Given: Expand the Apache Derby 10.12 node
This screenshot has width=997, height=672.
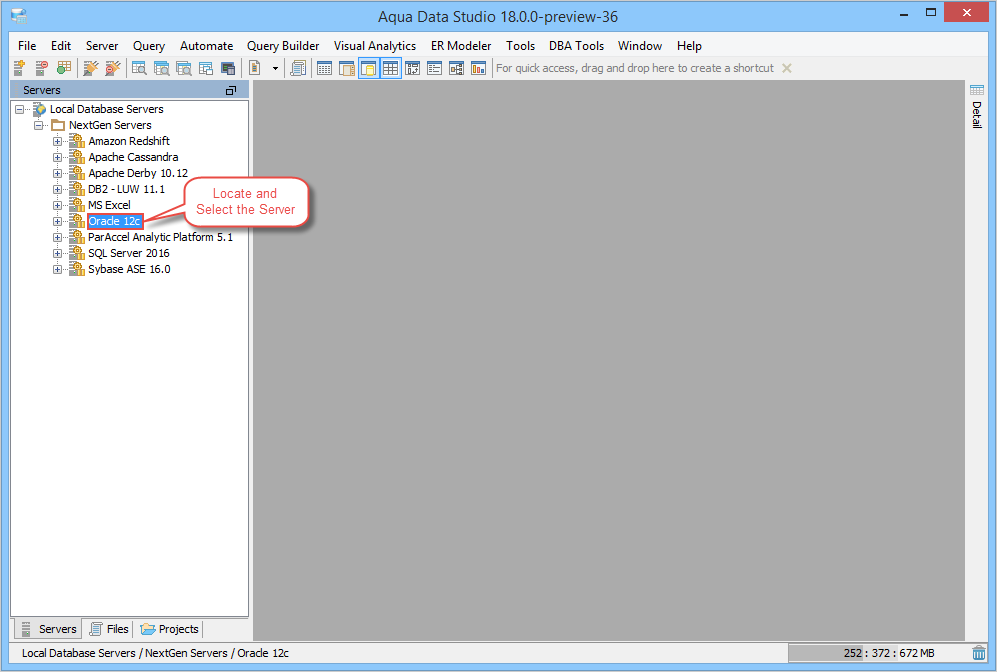Looking at the screenshot, I should 57,174.
